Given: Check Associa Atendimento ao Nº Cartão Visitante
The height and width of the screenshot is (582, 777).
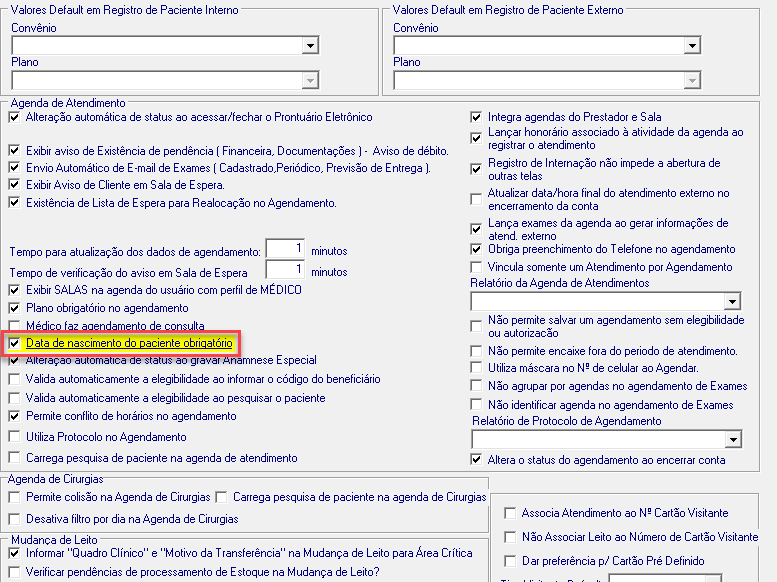Looking at the screenshot, I should coord(510,513).
